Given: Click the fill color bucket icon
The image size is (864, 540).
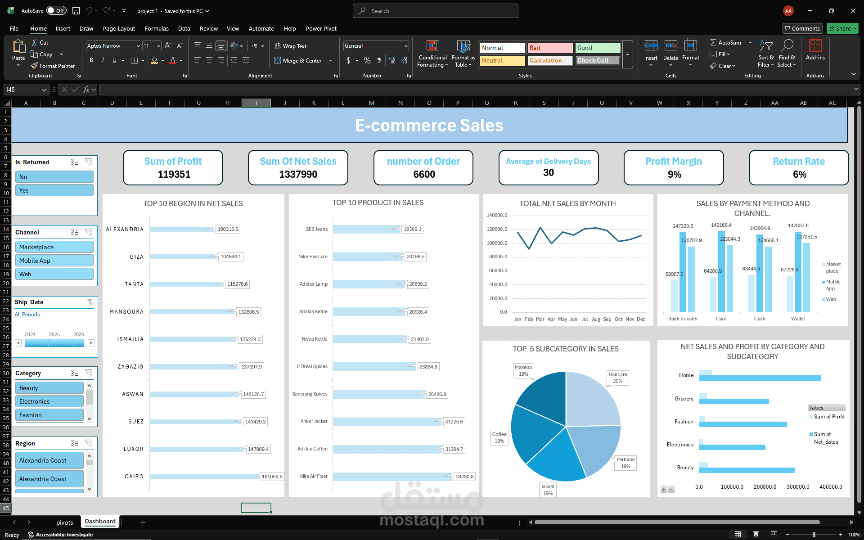Looking at the screenshot, I should [x=155, y=60].
